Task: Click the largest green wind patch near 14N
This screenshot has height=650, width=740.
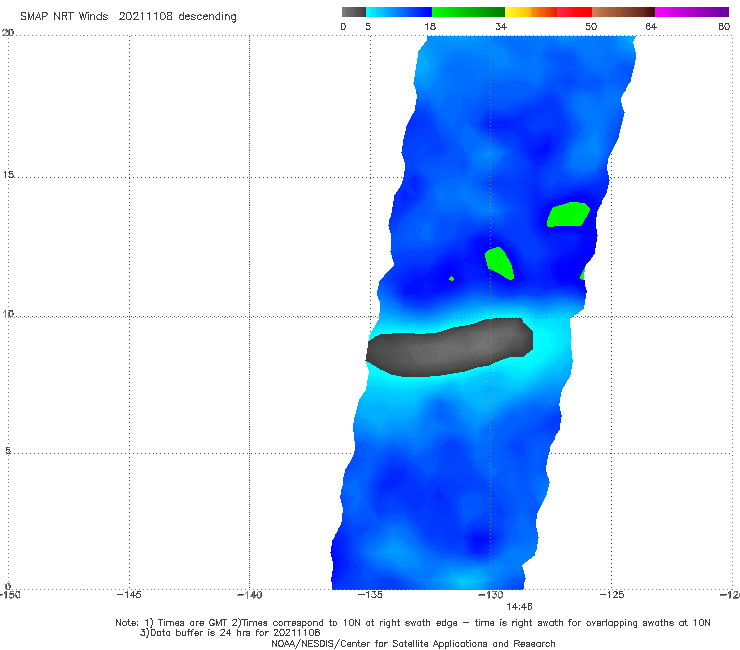Action: point(568,214)
